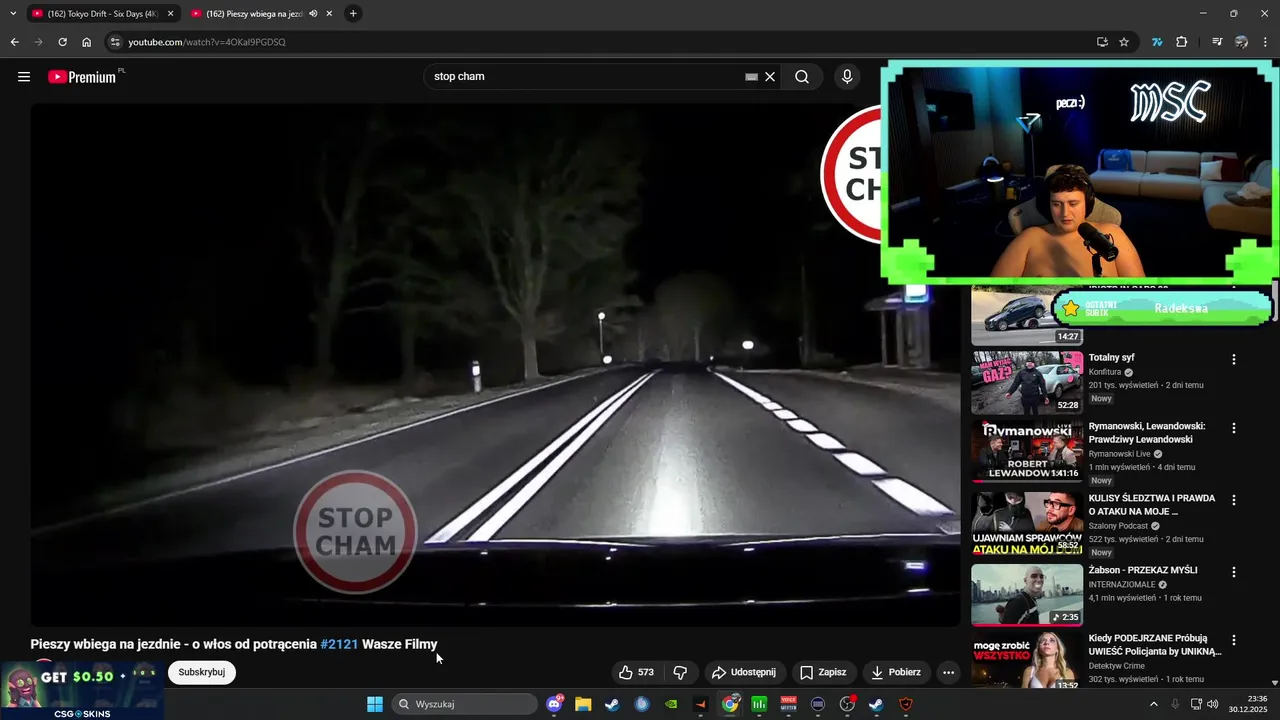Viewport: 1280px width, 720px height.
Task: Open INTERNAZIOMALE channel link
Action: 1122,585
